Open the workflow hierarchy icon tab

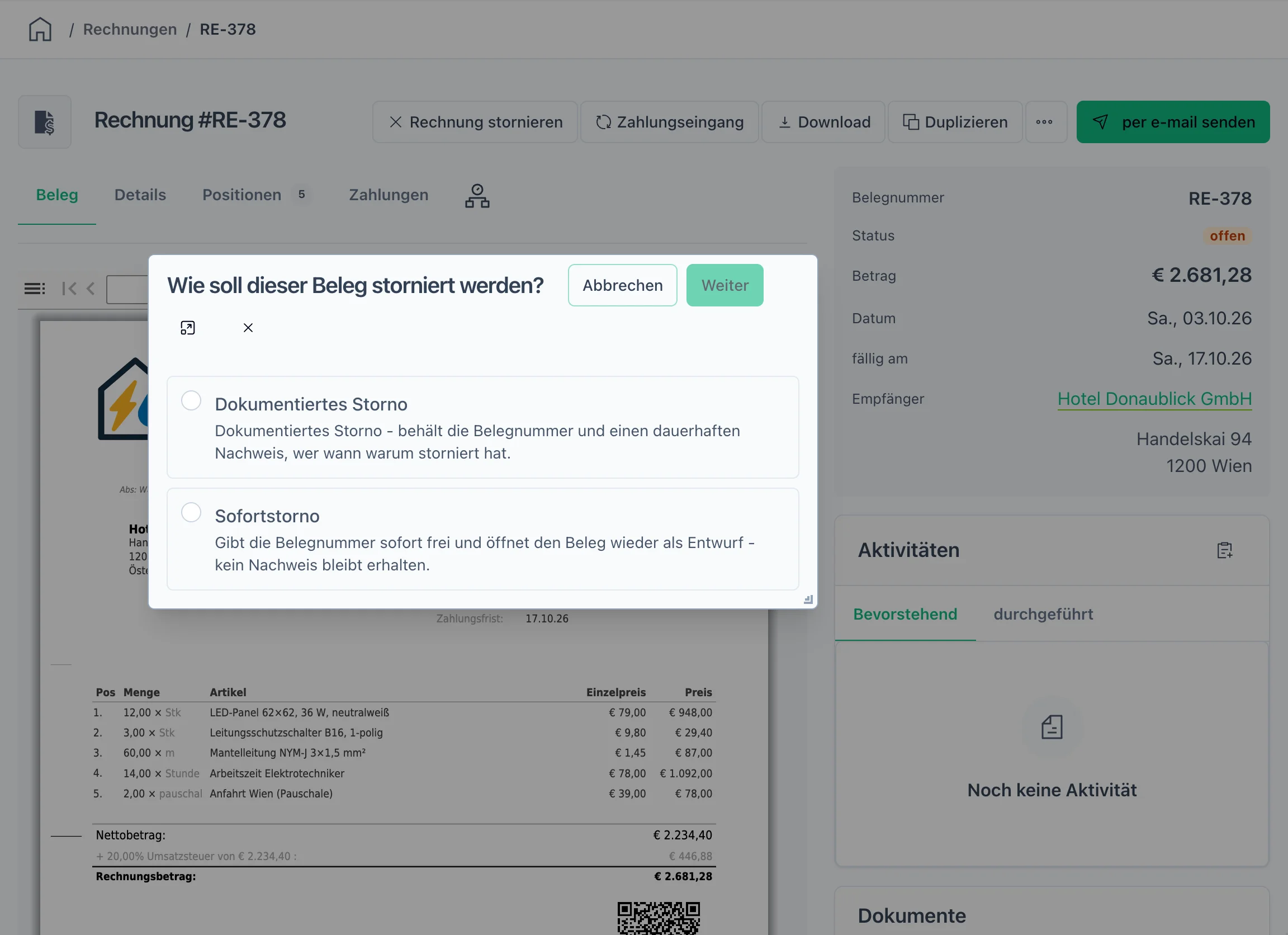pyautogui.click(x=477, y=195)
